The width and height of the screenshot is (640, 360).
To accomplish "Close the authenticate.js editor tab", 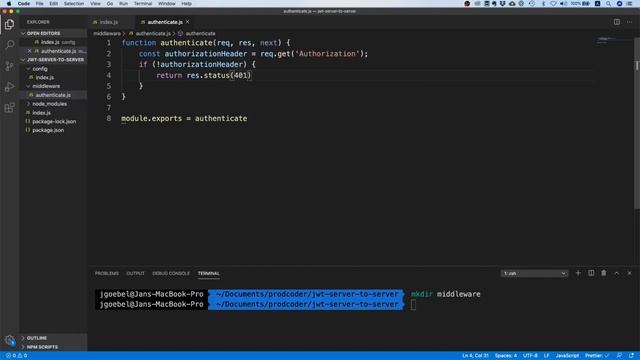I will click(x=188, y=22).
